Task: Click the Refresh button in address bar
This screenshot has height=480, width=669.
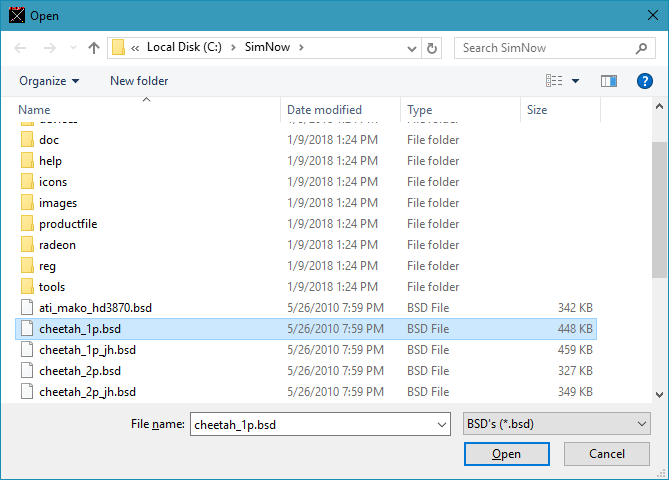Action: point(432,48)
